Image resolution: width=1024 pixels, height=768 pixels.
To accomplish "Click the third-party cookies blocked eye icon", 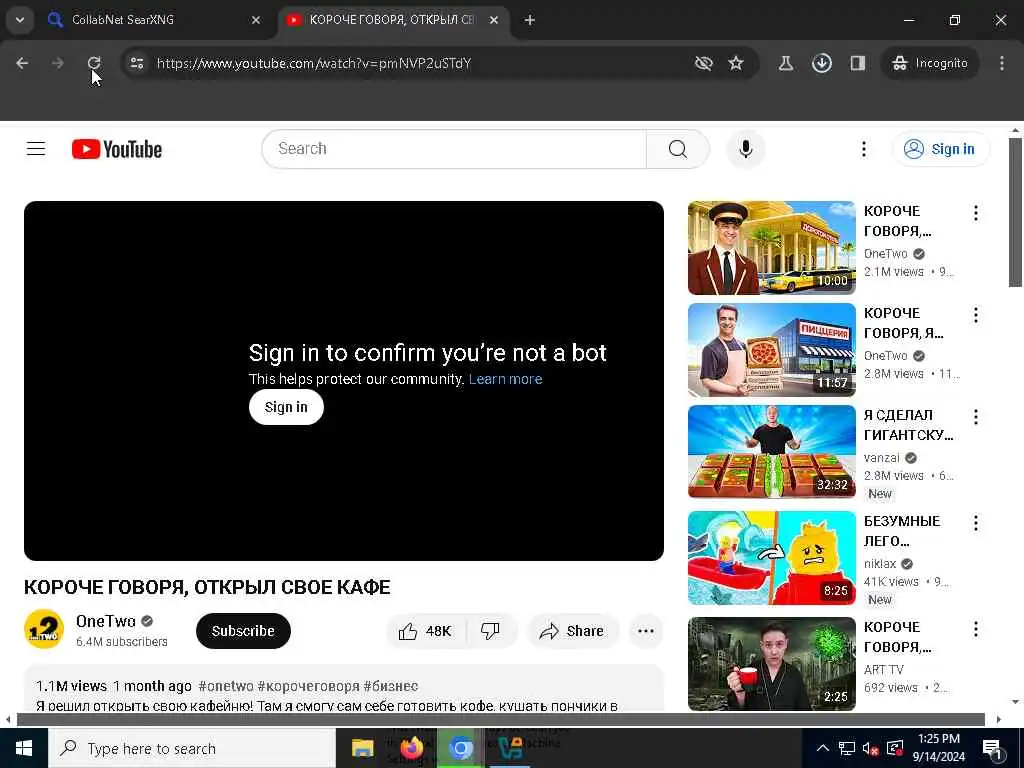I will pyautogui.click(x=703, y=63).
